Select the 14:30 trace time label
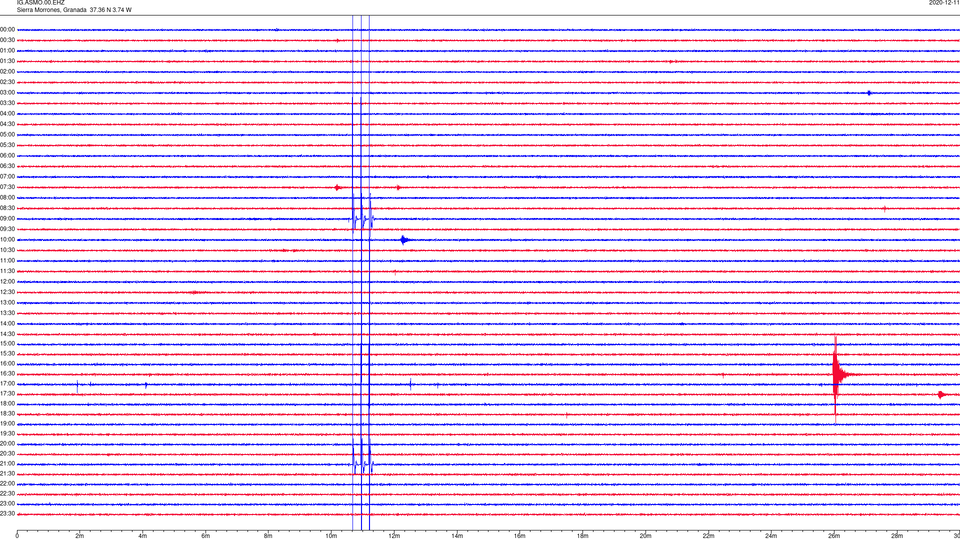The height and width of the screenshot is (540, 960). 7,334
